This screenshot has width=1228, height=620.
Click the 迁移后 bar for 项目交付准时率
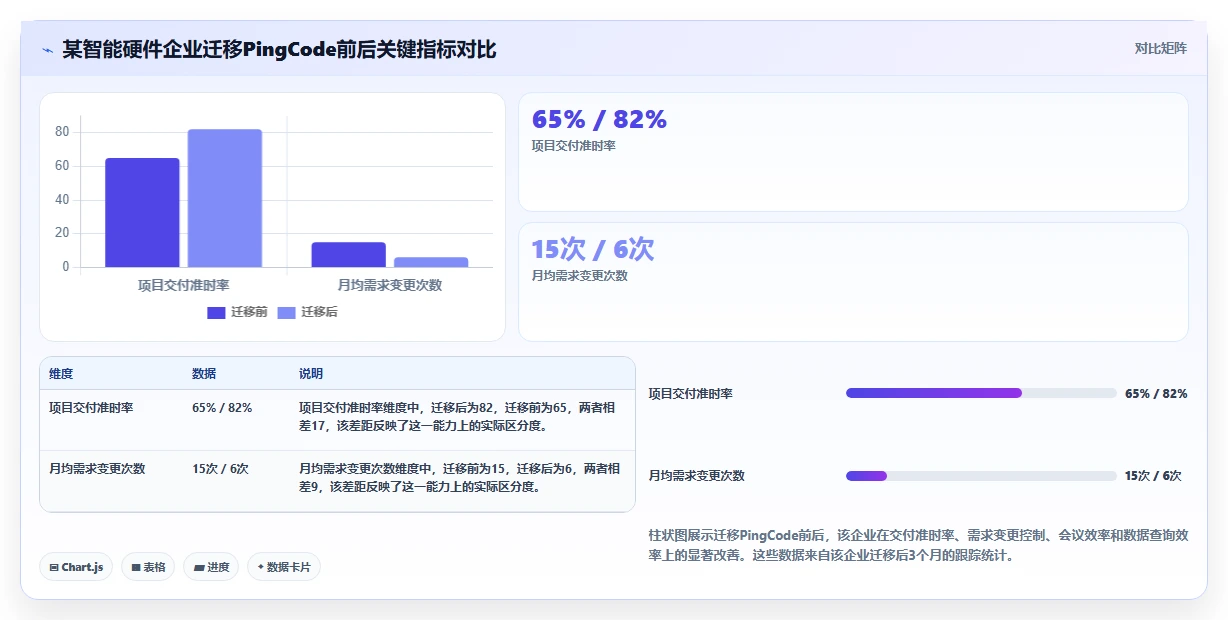click(225, 198)
